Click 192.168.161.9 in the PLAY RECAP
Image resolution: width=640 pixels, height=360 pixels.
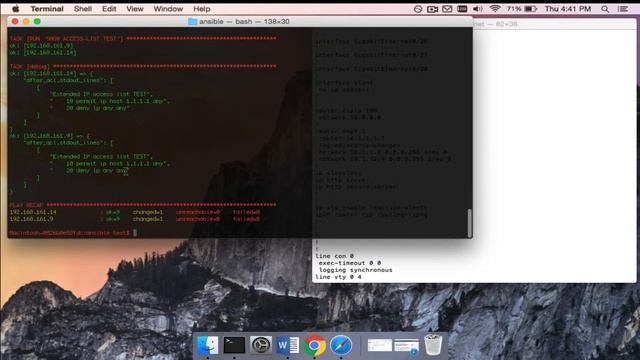click(31, 219)
